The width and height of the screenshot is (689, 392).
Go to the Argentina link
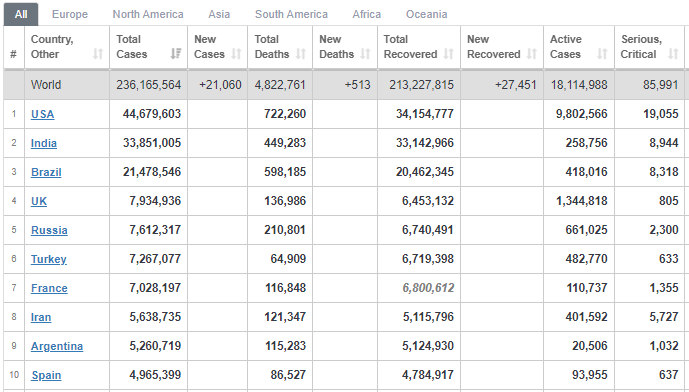57,346
